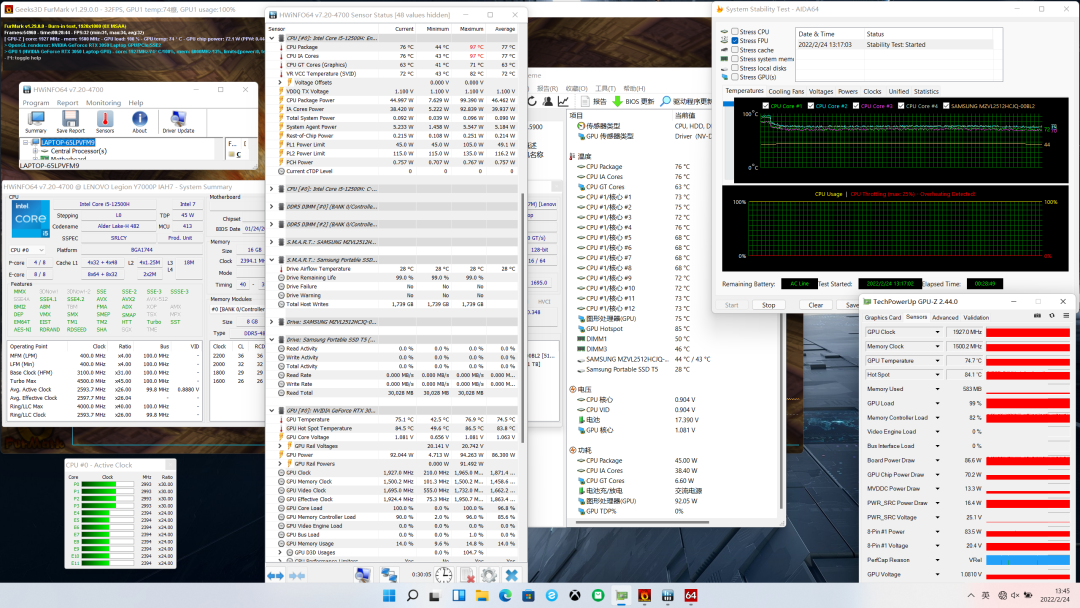Toggle the CPU Core #1 graph checkbox
1080x608 pixels.
coord(766,105)
